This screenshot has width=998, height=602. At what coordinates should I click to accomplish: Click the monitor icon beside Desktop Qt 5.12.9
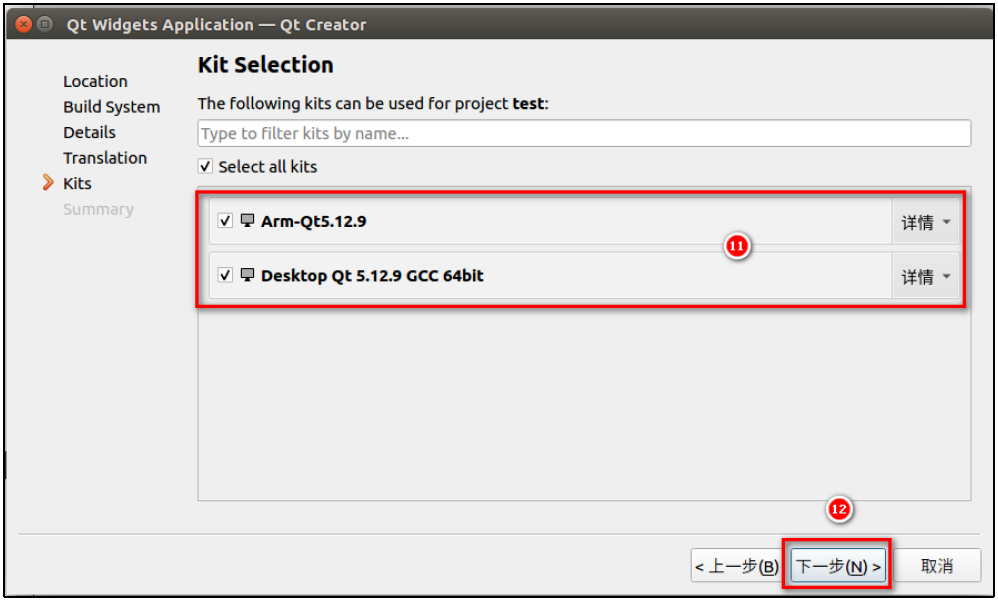click(x=247, y=275)
